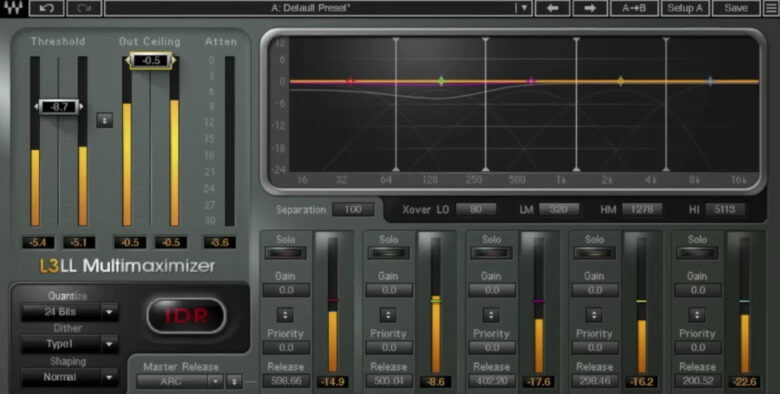Viewport: 780px width, 394px height.
Task: Click the third crossover line near 1k
Action: tap(576, 104)
